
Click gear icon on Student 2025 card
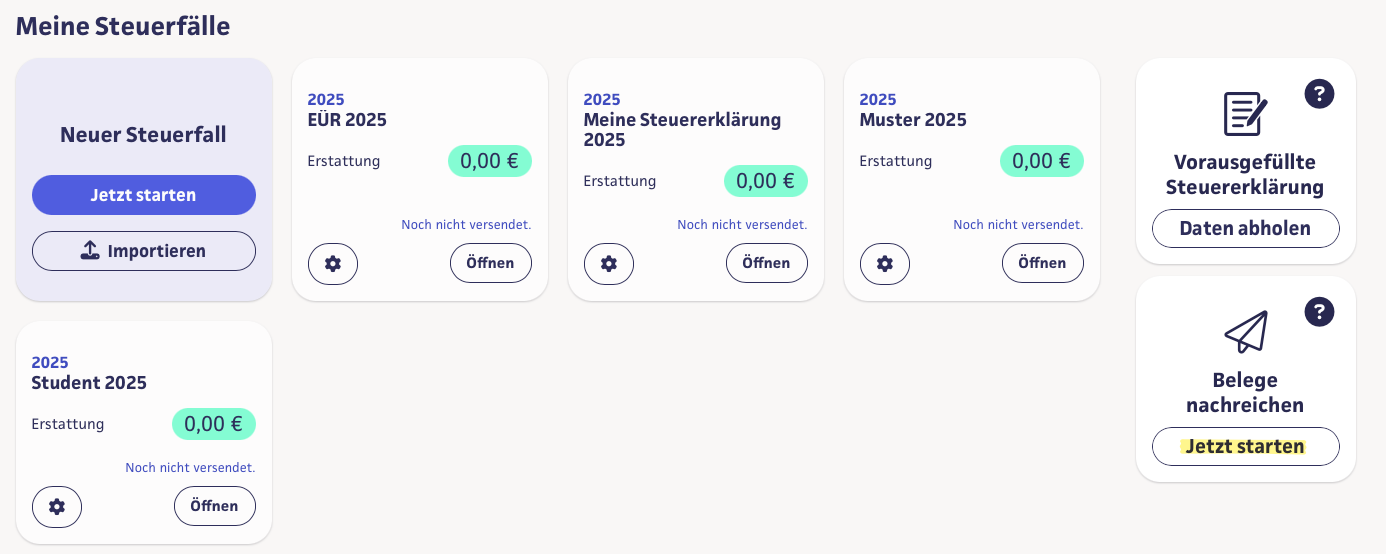coord(57,507)
